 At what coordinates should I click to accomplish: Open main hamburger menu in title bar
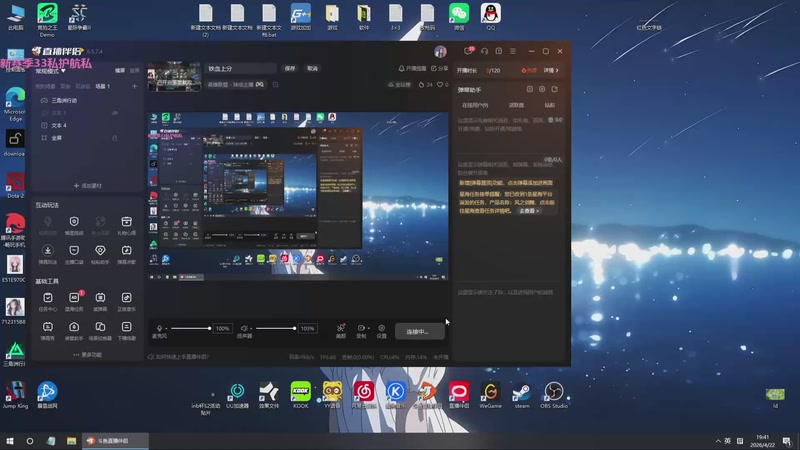pyautogui.click(x=513, y=51)
